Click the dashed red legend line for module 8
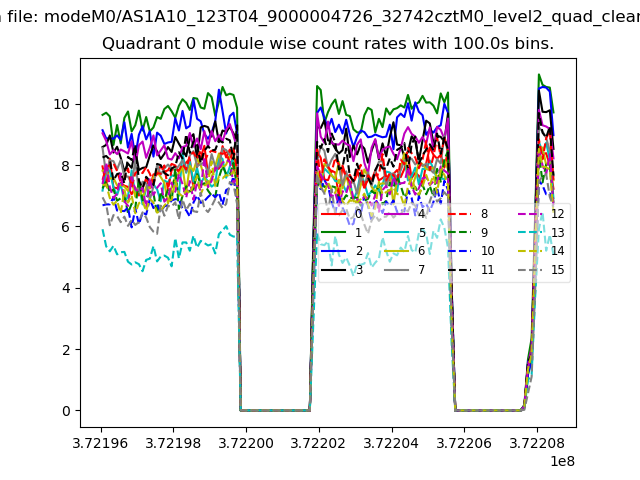 460,214
